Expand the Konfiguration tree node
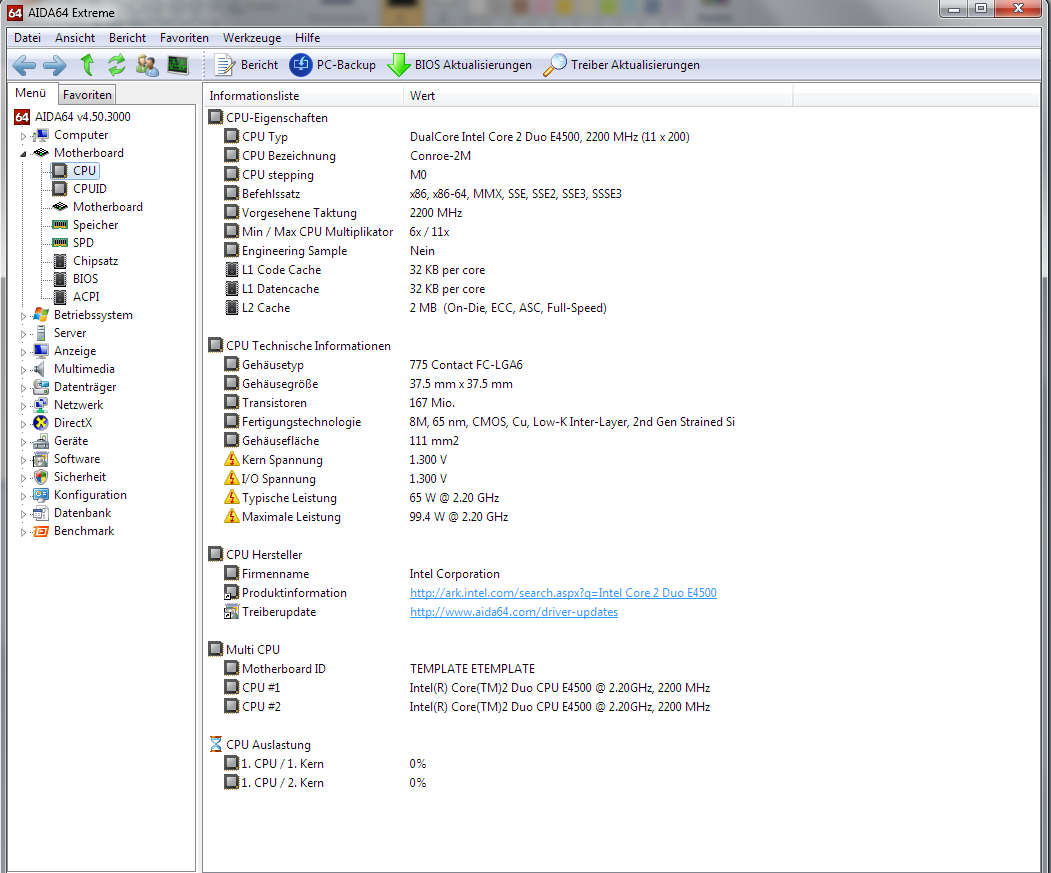The image size is (1051, 873). click(23, 496)
